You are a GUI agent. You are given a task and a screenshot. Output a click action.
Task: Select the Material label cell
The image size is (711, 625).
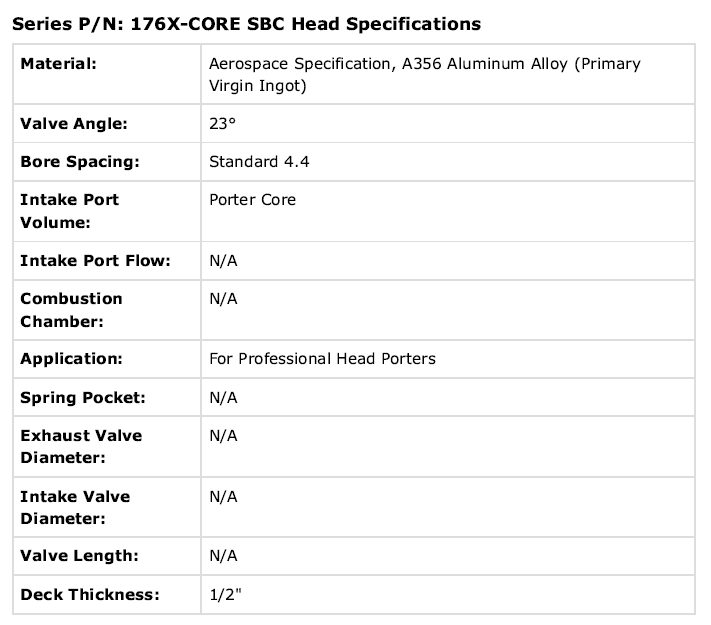pos(107,74)
